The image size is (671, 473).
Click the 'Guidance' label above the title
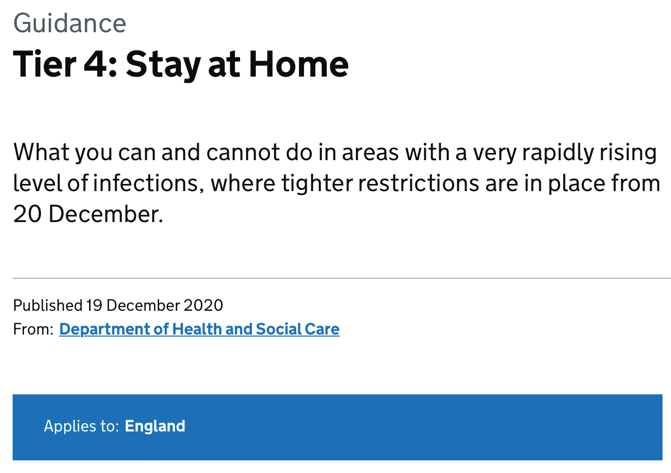click(69, 23)
